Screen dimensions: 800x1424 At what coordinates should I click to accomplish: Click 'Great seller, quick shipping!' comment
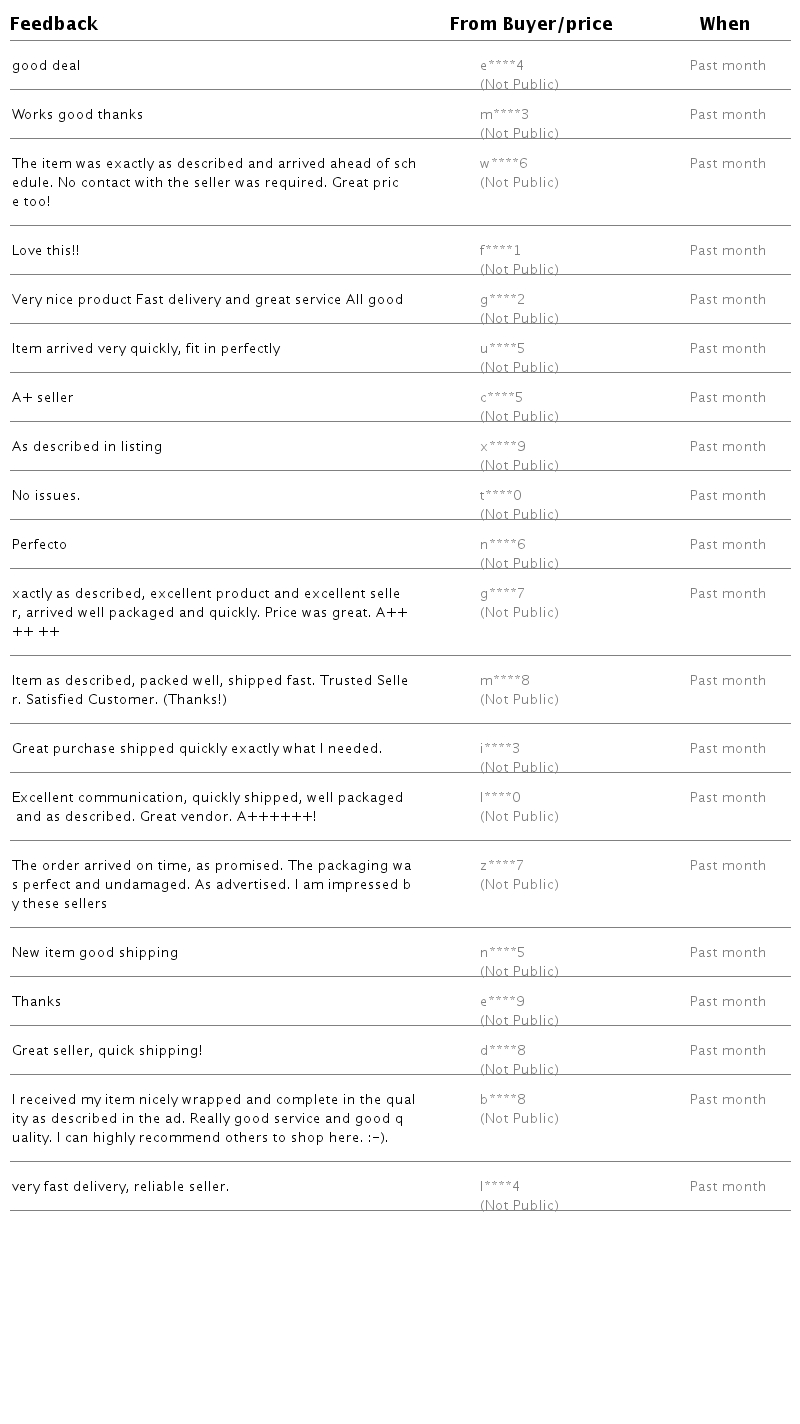pyautogui.click(x=107, y=1051)
